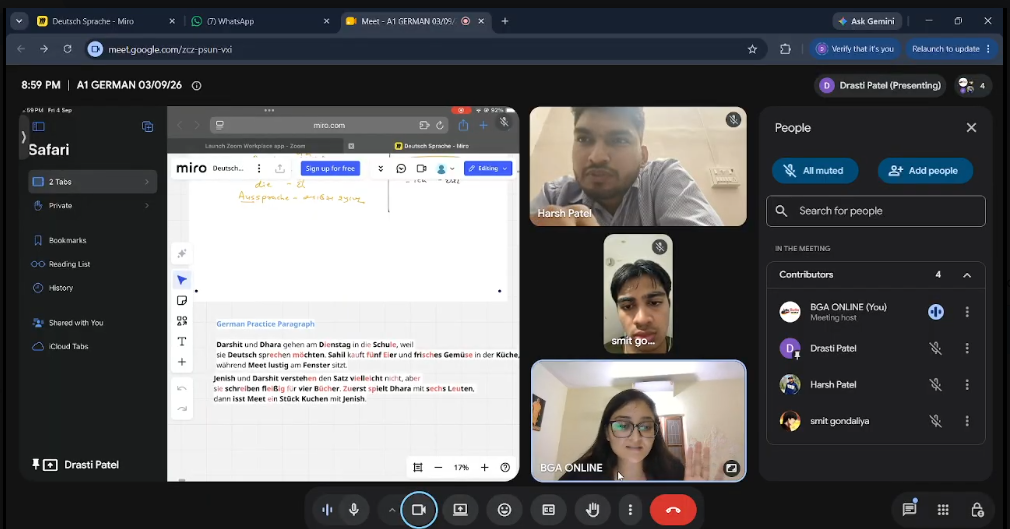
Task: Click picture-in-picture icon on BGA ONLINE tile
Action: tap(730, 468)
